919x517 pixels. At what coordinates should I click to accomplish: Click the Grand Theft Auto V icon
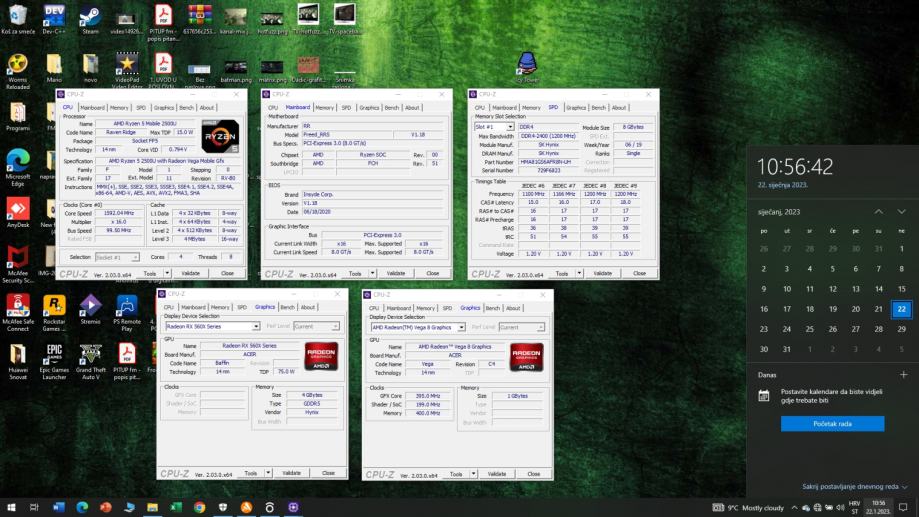90,354
